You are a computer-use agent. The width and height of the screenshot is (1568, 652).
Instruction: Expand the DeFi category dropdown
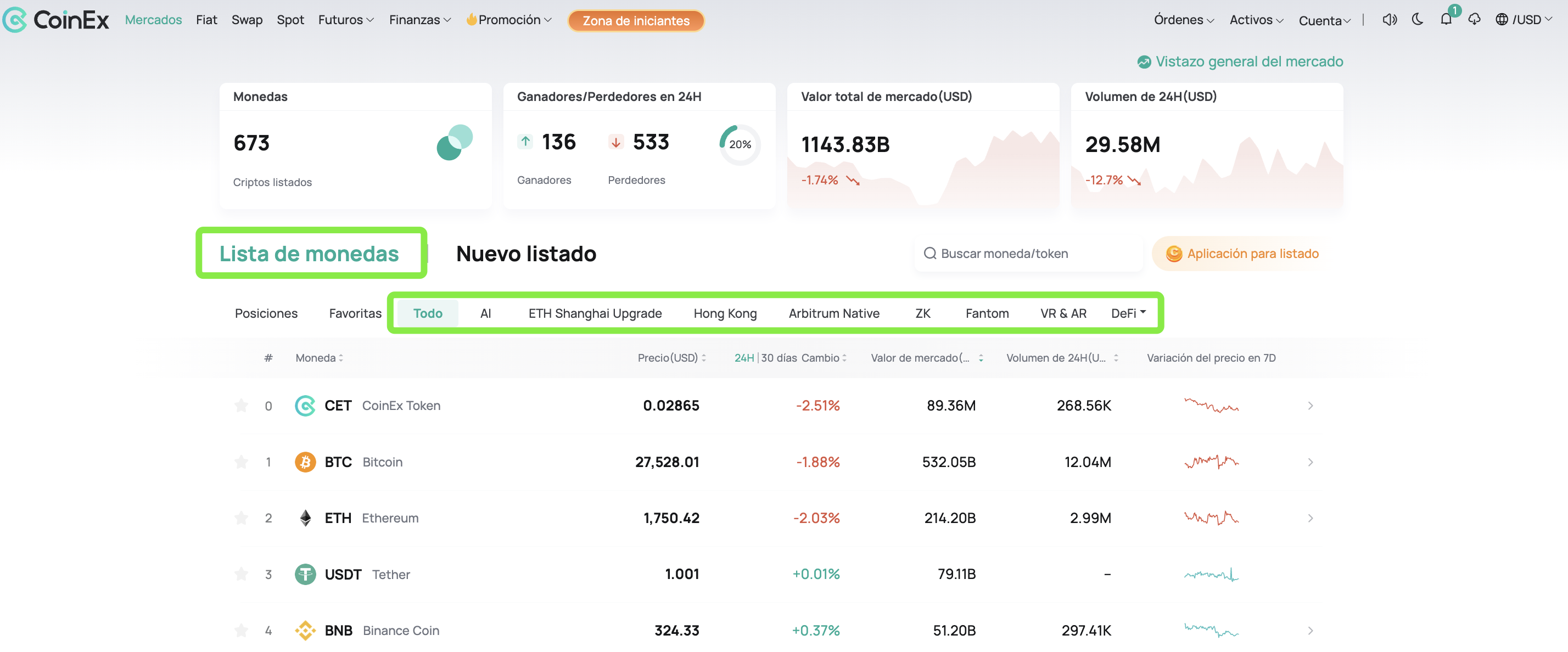tap(1129, 313)
